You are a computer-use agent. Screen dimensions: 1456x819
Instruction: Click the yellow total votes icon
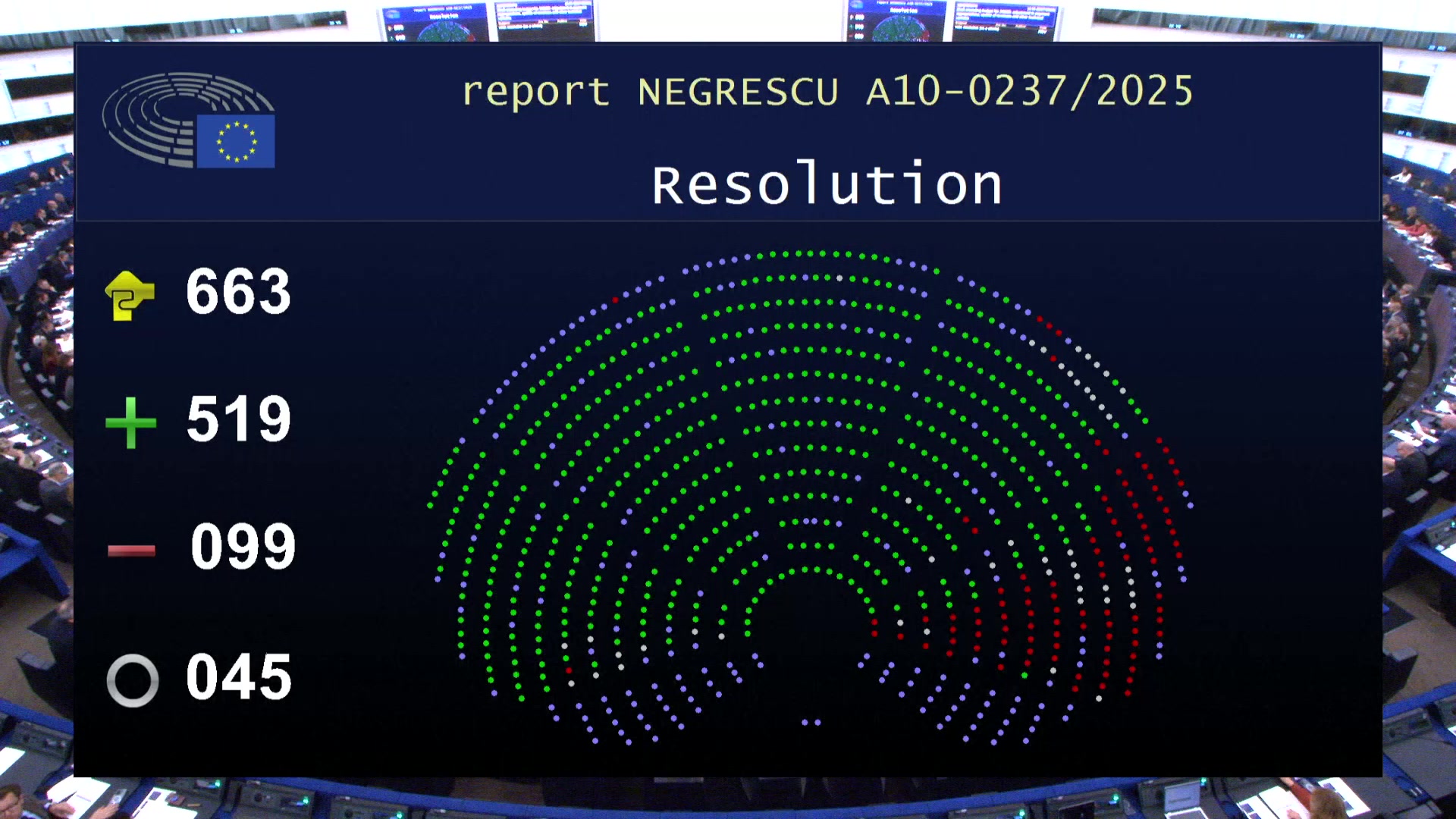click(132, 294)
